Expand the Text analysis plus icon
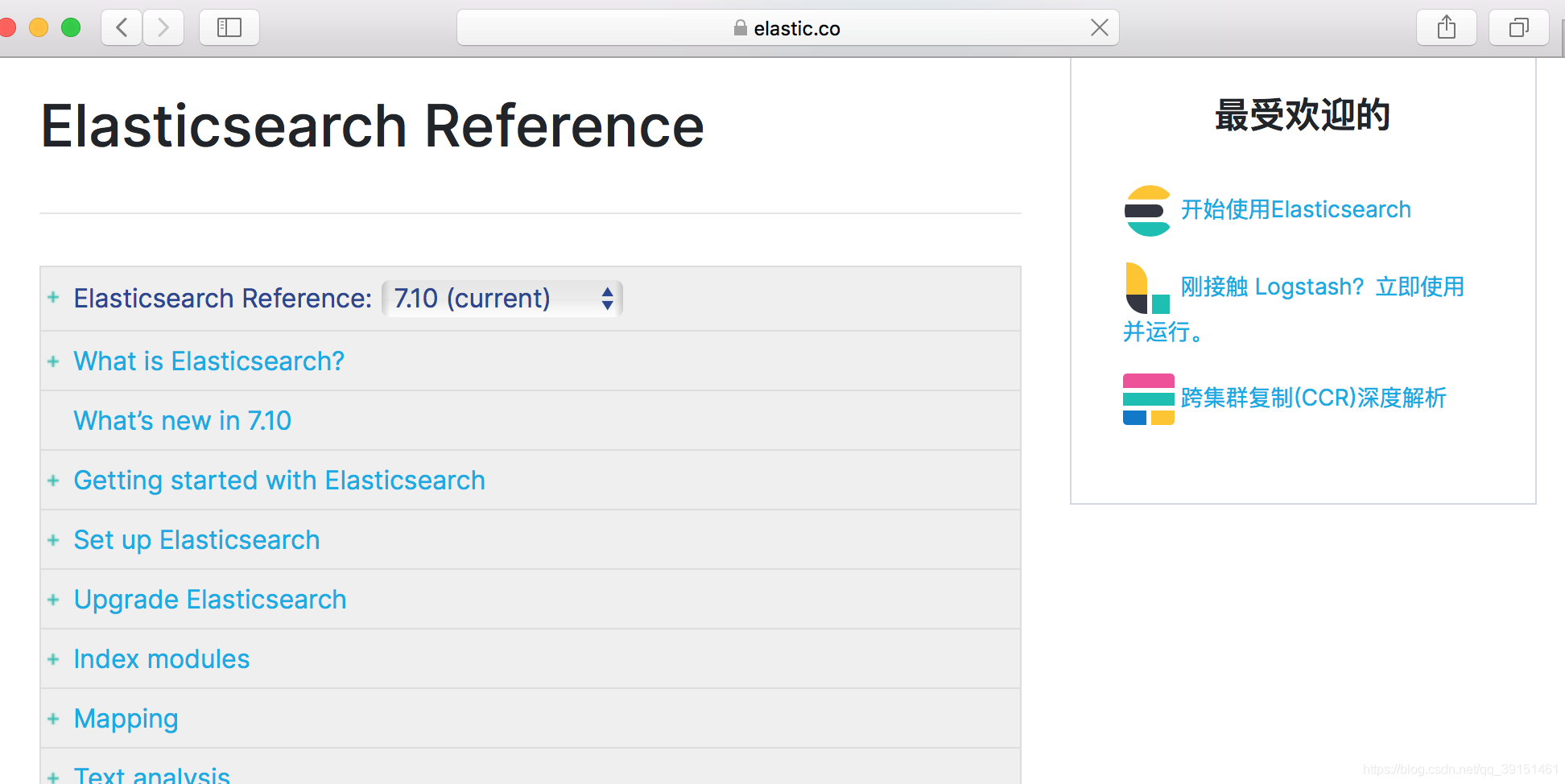 pyautogui.click(x=53, y=778)
